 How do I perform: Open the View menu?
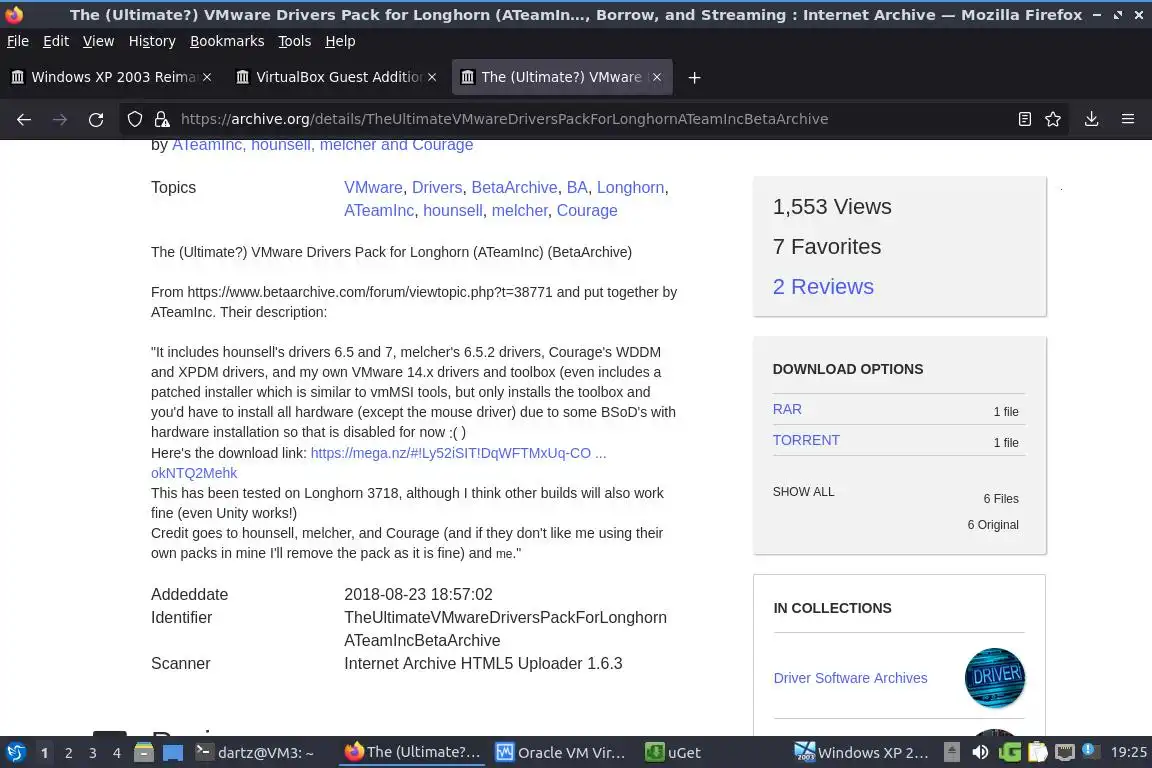(98, 41)
